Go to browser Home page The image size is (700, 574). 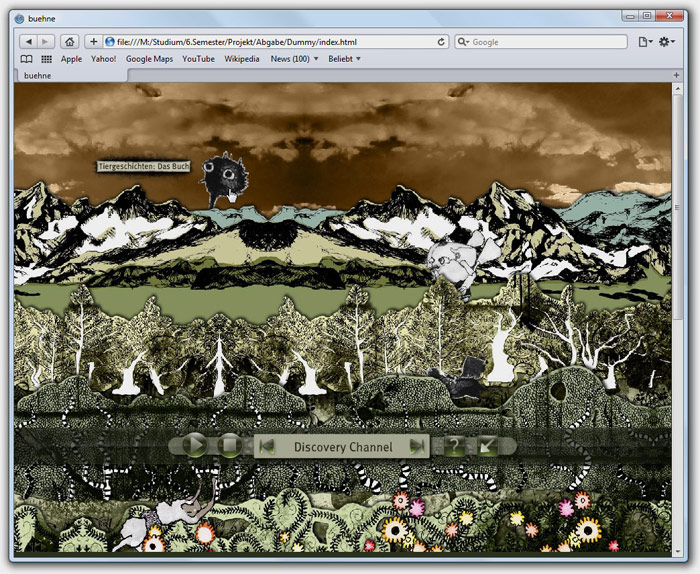tap(70, 42)
